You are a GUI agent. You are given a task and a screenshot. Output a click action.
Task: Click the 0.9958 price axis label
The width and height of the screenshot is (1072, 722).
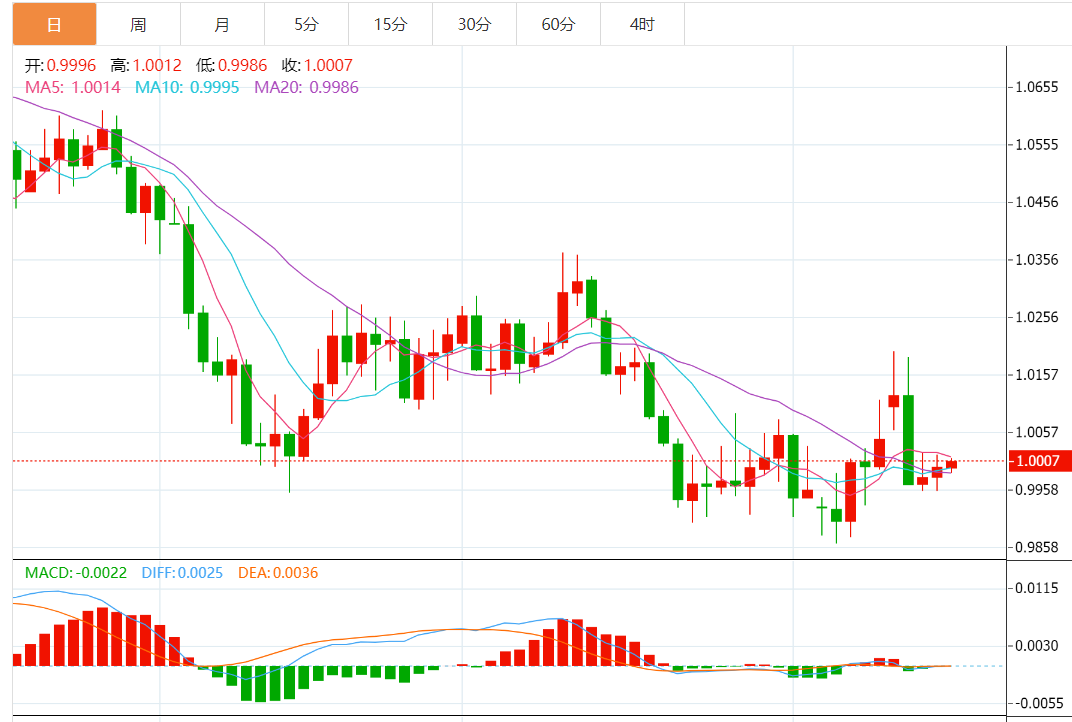pos(1036,490)
